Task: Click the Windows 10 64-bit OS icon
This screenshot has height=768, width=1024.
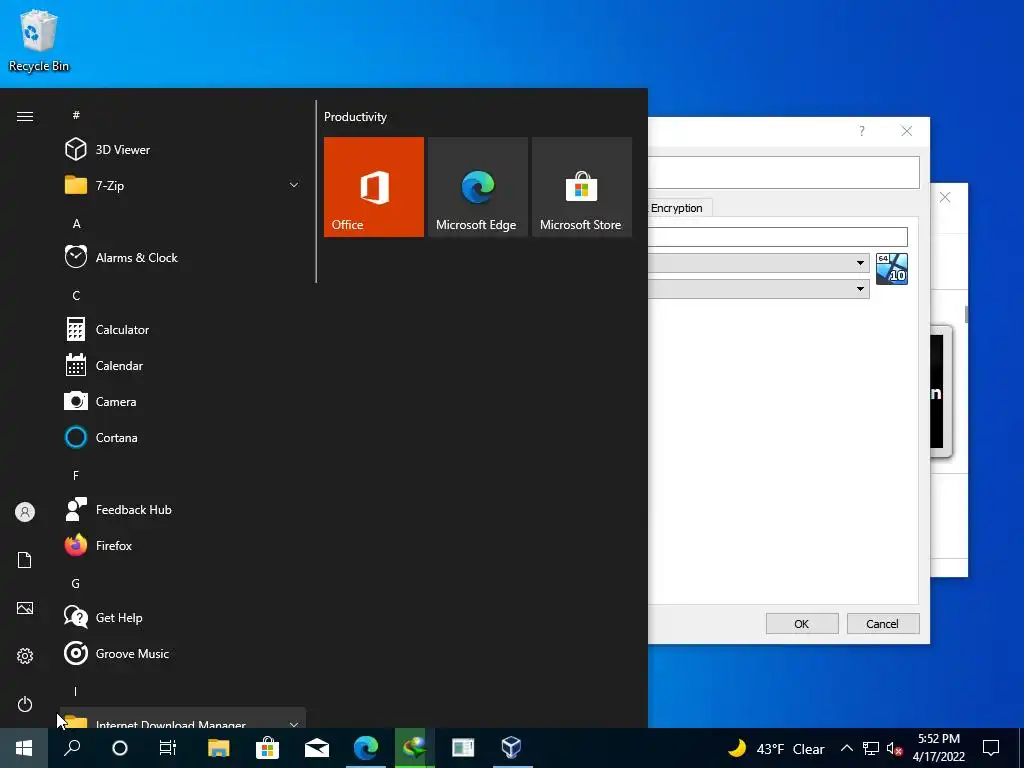Action: tap(891, 269)
